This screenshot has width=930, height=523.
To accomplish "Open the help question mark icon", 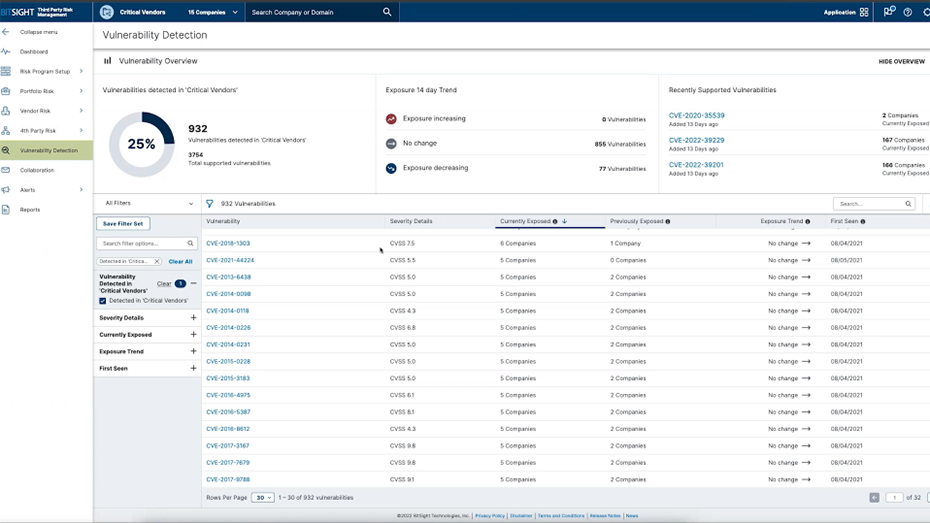I will pyautogui.click(x=907, y=12).
